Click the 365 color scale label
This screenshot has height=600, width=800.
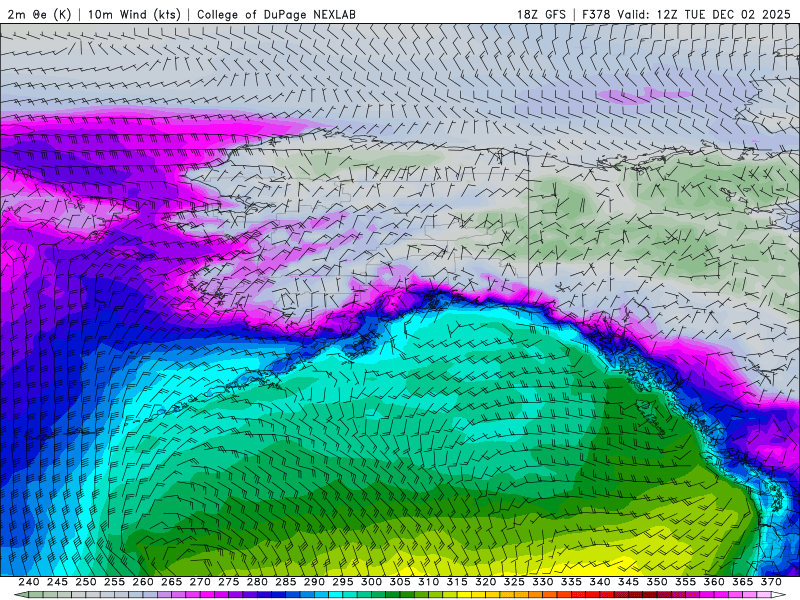(743, 582)
